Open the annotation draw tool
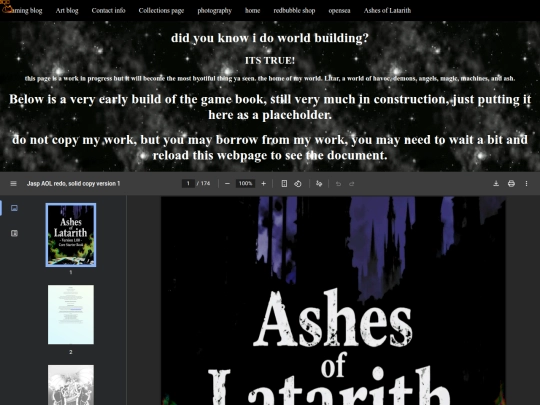Viewport: 540px width, 405px height. coord(319,184)
